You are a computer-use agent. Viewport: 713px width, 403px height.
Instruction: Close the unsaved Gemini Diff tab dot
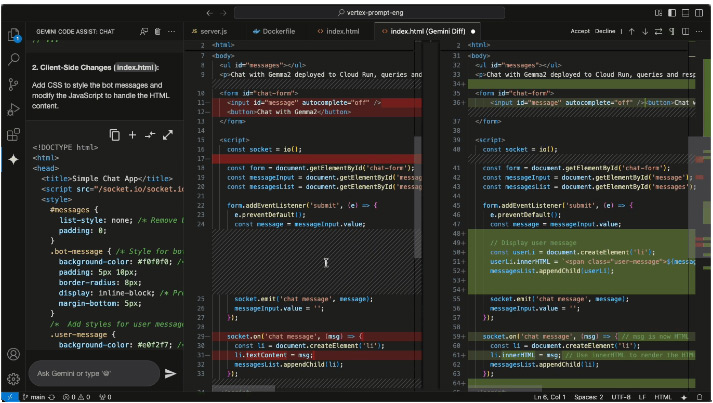pos(473,31)
